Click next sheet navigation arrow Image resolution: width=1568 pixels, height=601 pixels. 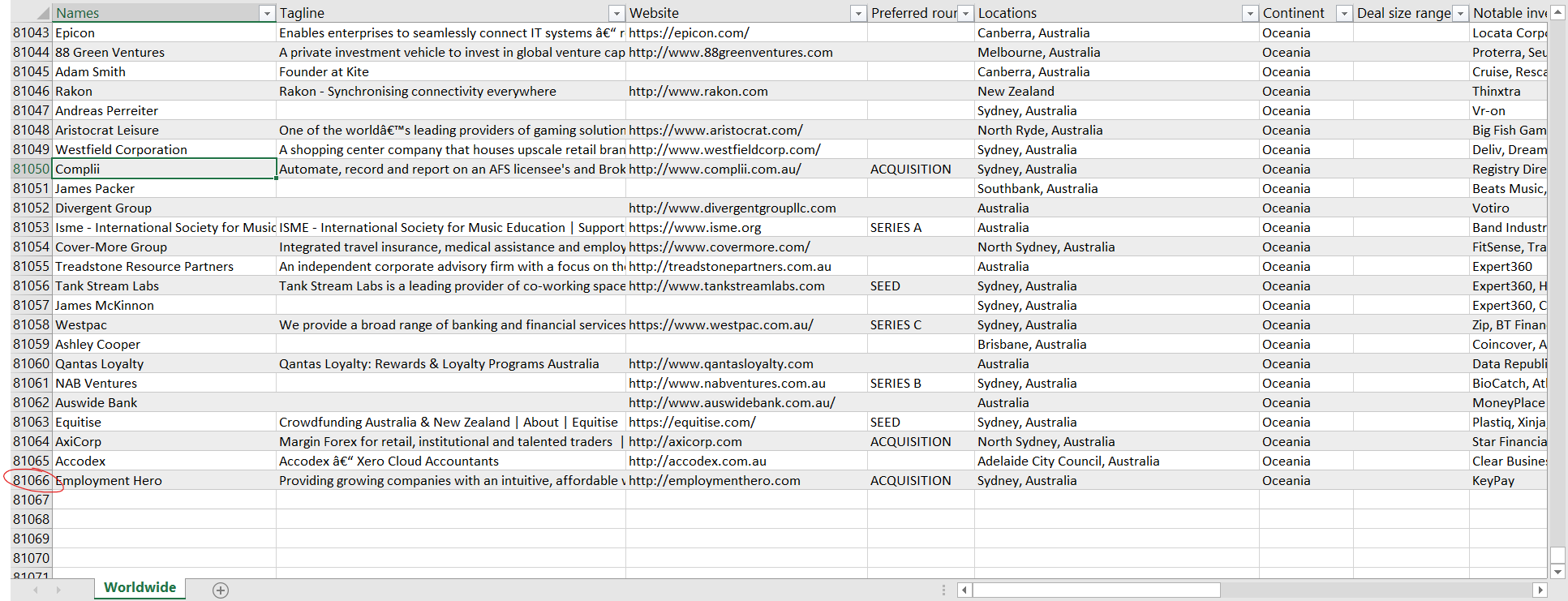click(x=58, y=590)
